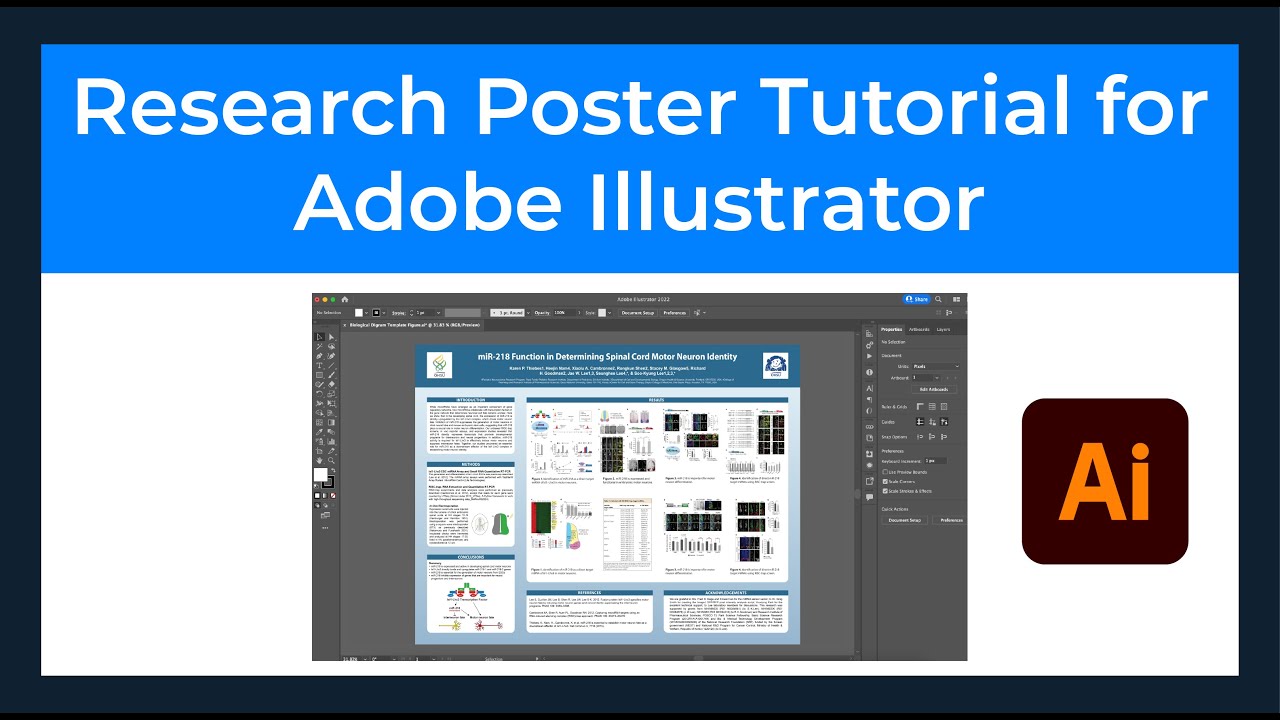Click the black stroke swatch in control bar
Image resolution: width=1280 pixels, height=720 pixels.
(376, 313)
